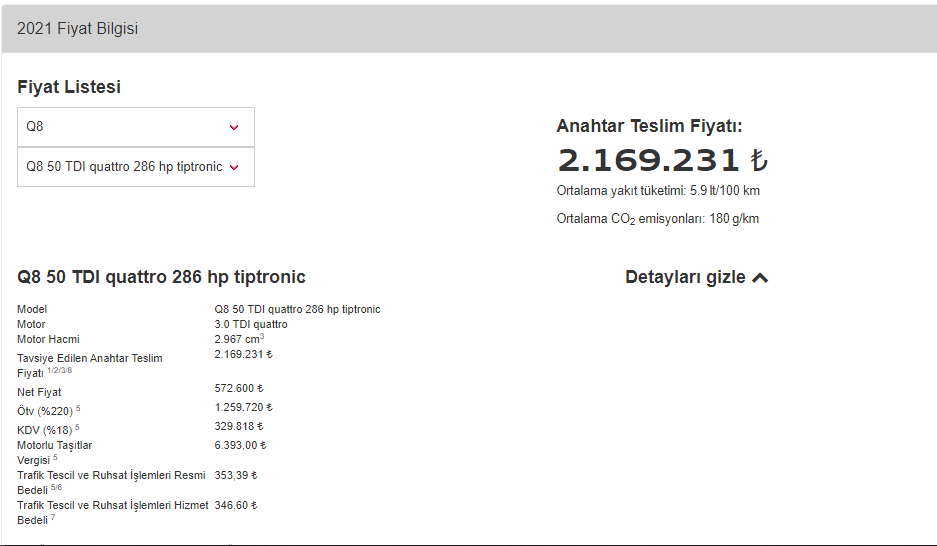Open the Q8 model dropdown
937x546 pixels.
click(x=136, y=127)
